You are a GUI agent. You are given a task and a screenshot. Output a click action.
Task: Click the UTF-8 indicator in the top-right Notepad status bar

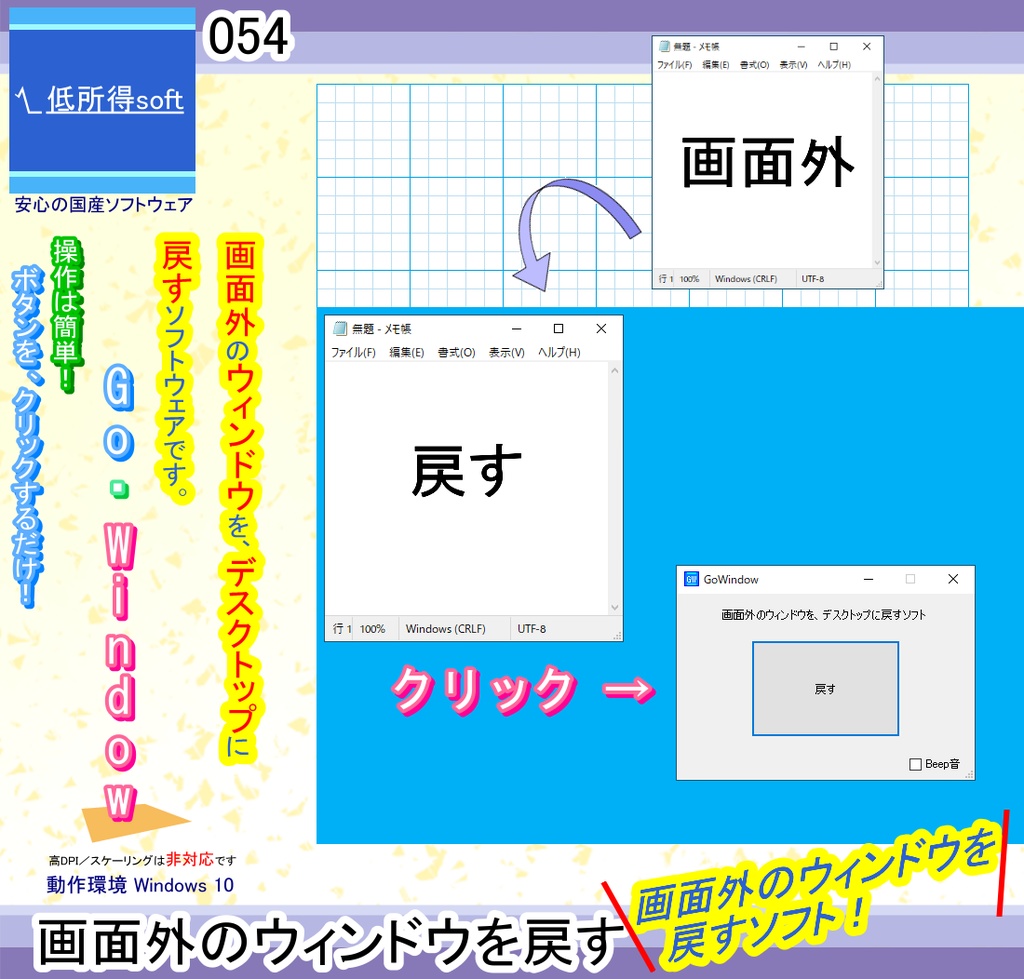pos(814,279)
